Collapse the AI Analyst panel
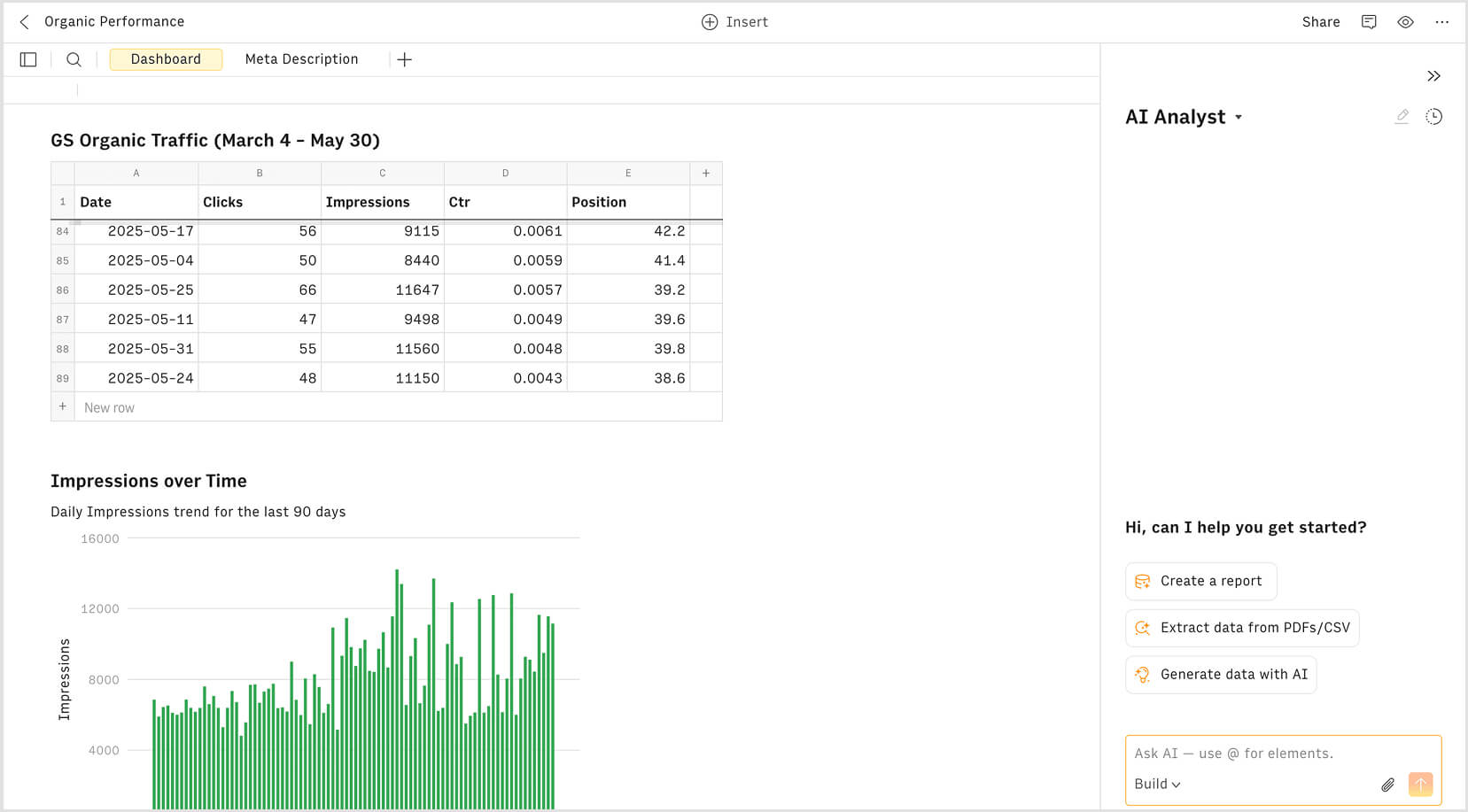 click(1433, 76)
